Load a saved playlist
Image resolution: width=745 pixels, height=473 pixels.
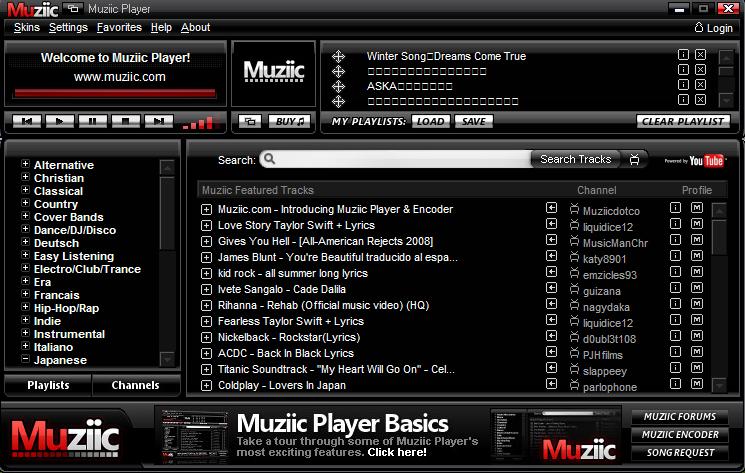pyautogui.click(x=430, y=122)
